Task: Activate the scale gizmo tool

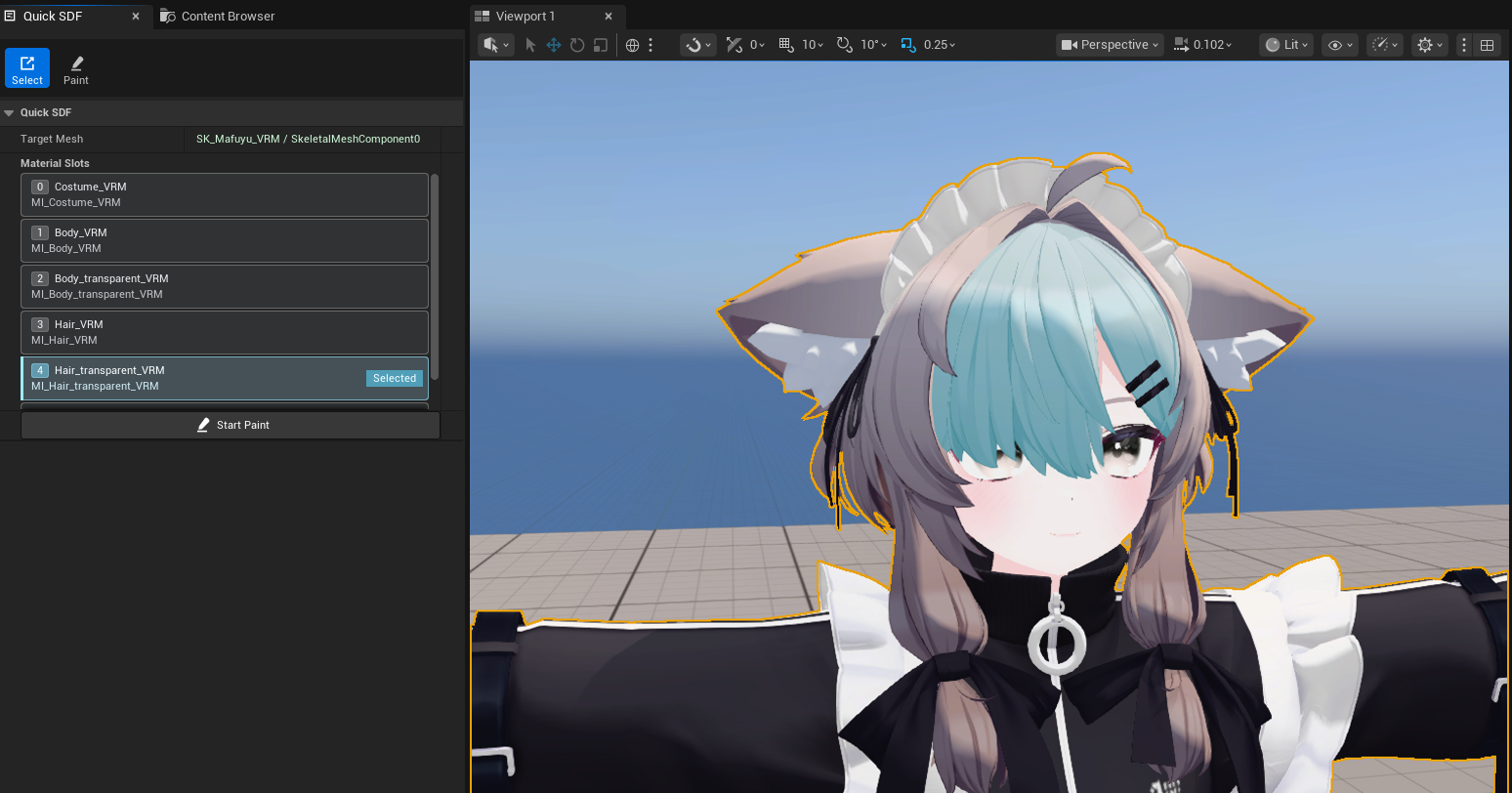Action: (601, 45)
